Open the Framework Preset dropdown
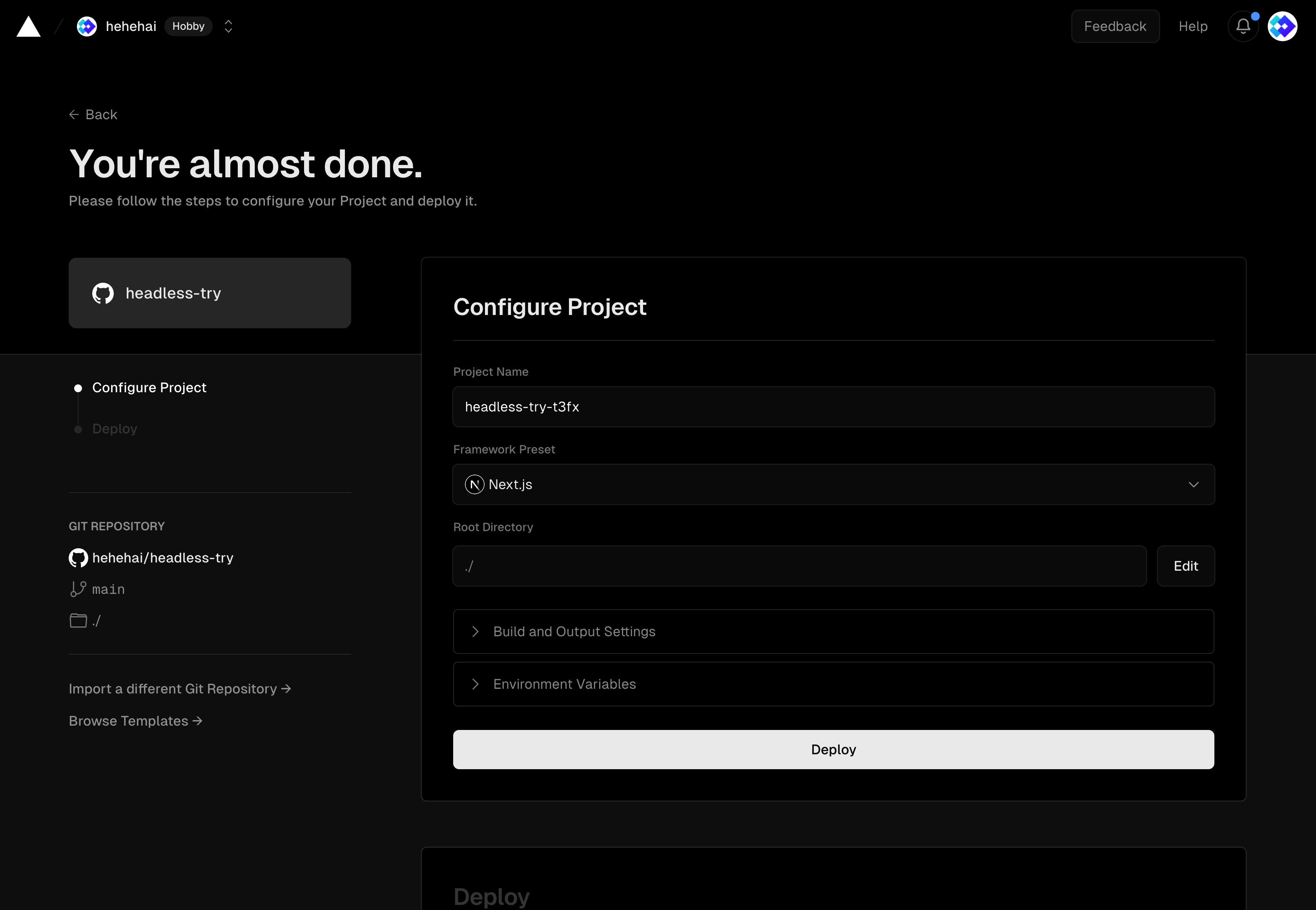The image size is (1316, 910). tap(833, 484)
